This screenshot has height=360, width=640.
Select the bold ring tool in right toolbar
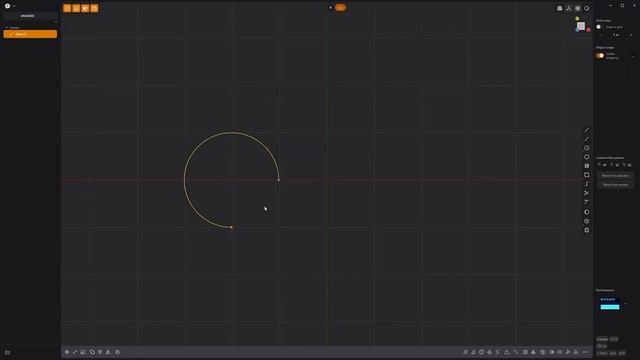[x=587, y=212]
